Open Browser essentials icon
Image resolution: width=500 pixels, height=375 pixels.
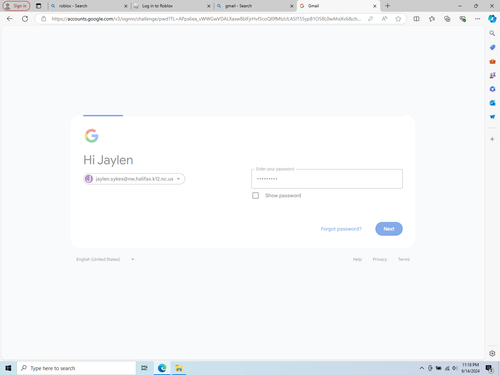pos(462,19)
